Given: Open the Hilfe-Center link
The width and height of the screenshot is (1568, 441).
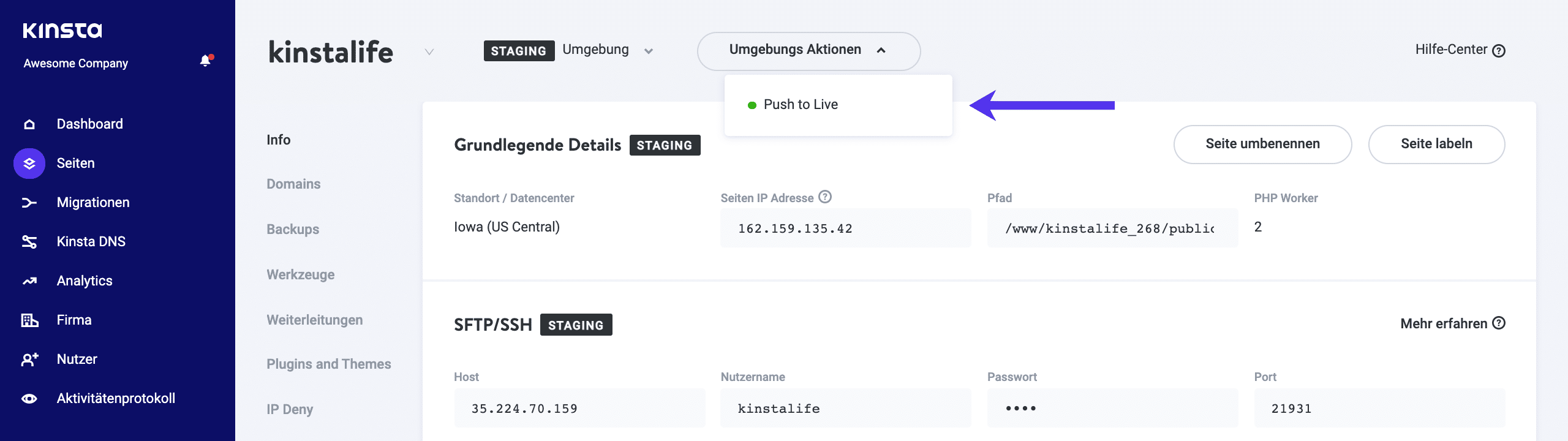Looking at the screenshot, I should point(1460,50).
